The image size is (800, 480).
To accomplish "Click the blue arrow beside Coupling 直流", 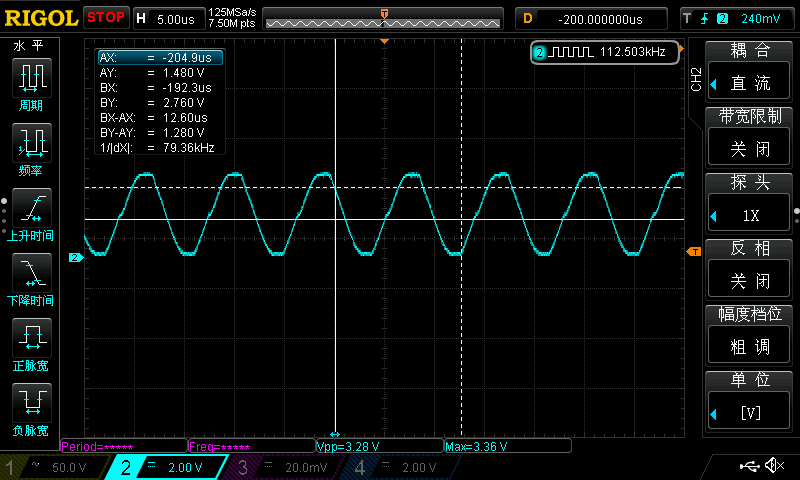I will click(x=713, y=84).
